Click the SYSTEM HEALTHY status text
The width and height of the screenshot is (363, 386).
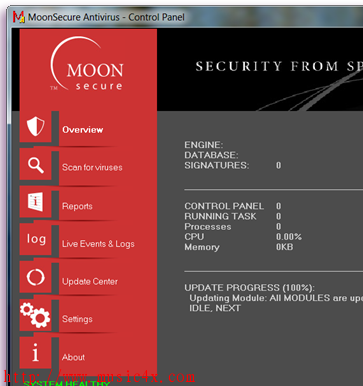tap(66, 383)
